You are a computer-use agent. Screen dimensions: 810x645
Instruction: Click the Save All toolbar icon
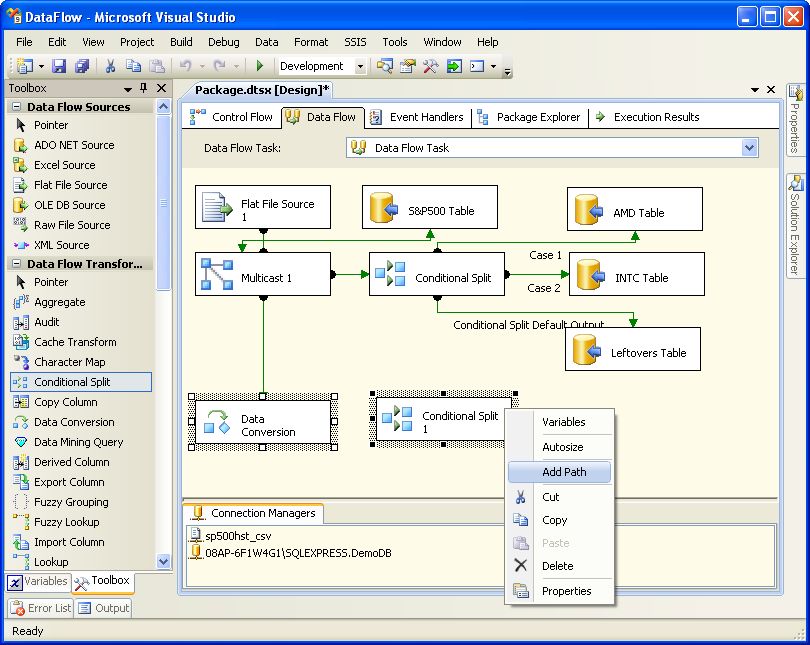pos(82,66)
